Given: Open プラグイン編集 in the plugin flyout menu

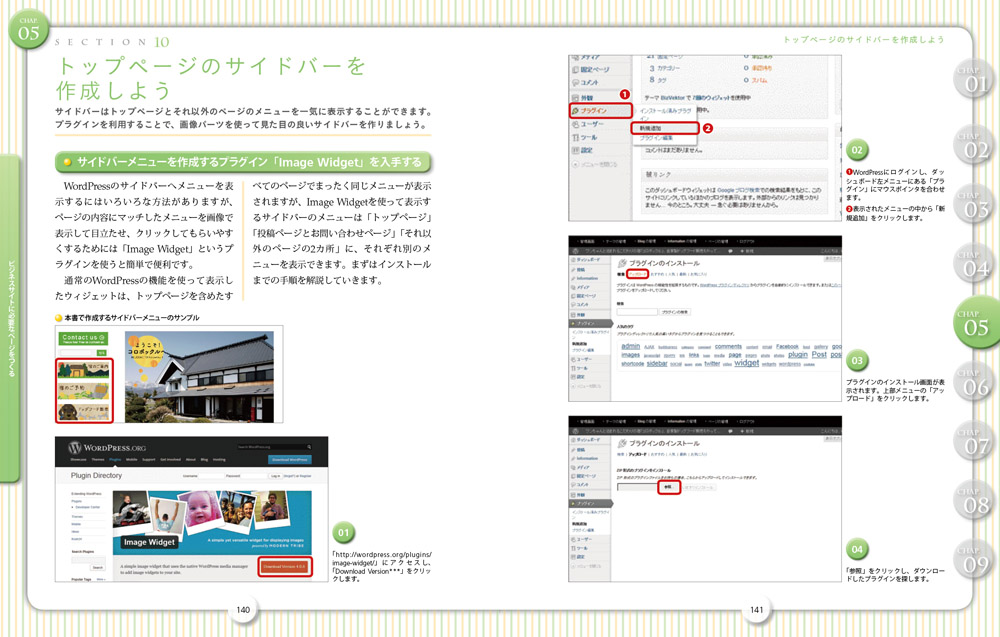Looking at the screenshot, I should pos(656,138).
